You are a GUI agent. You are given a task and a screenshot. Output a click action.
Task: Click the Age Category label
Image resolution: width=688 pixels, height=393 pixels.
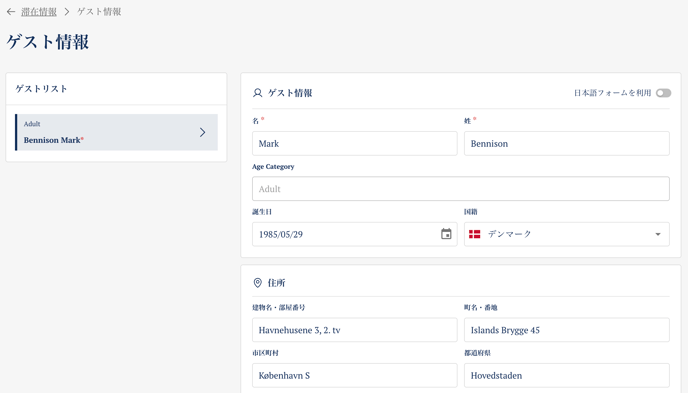(273, 167)
